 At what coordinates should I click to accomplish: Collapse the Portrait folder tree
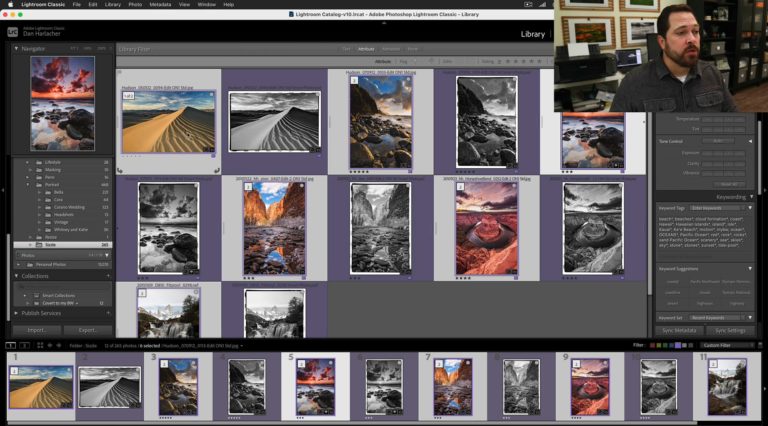pyautogui.click(x=27, y=185)
